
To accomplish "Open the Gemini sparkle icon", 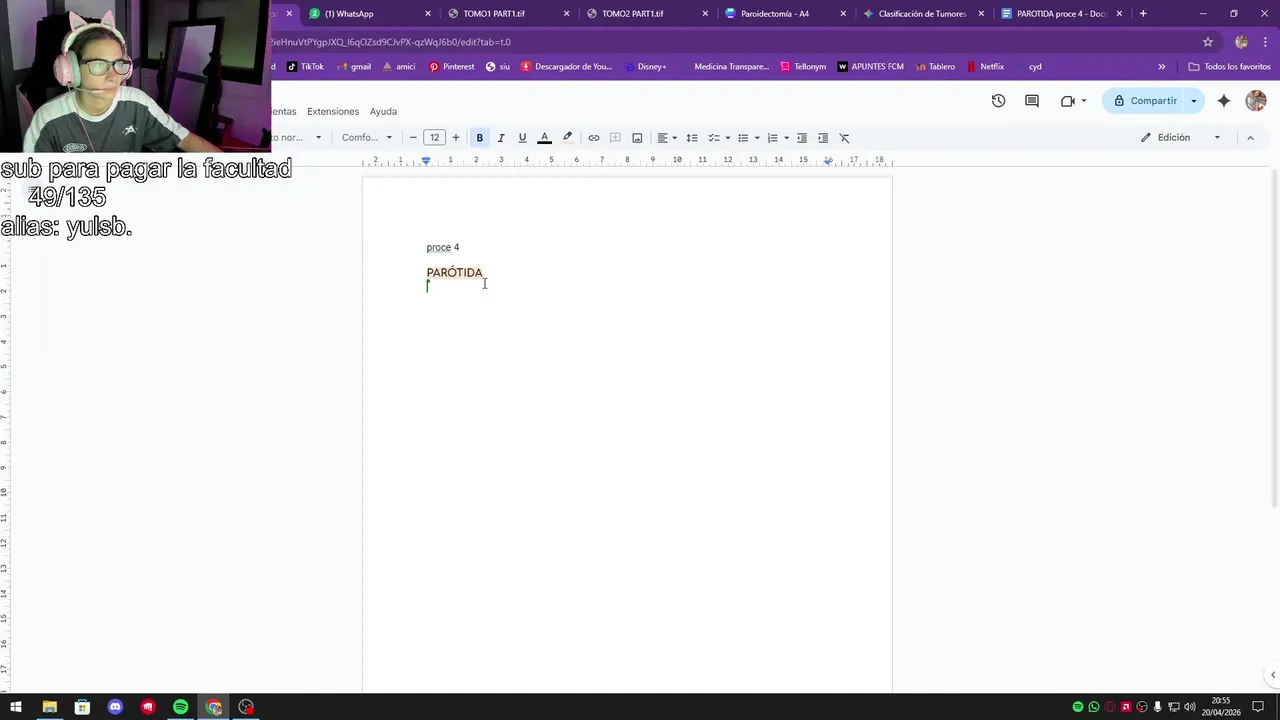I will click(x=1224, y=101).
